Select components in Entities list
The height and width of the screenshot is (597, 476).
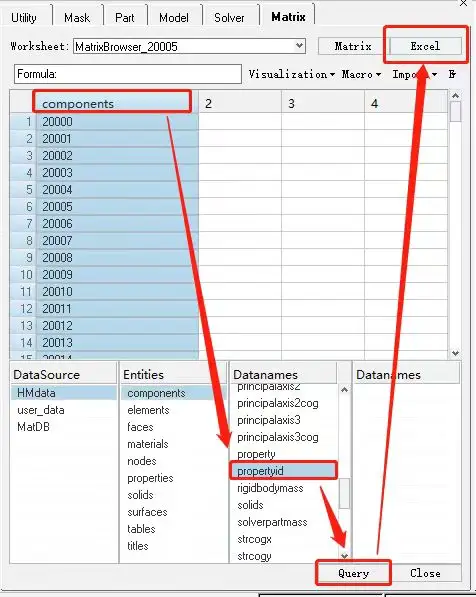[x=173, y=393]
